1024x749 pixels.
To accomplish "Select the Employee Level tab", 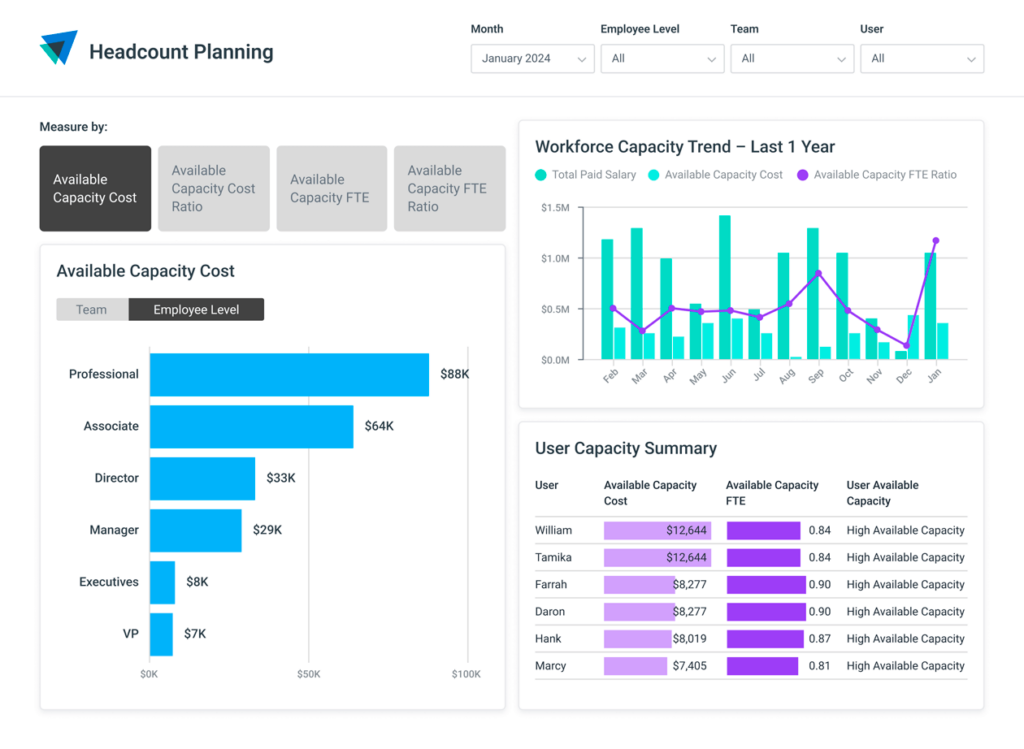I will (x=196, y=310).
